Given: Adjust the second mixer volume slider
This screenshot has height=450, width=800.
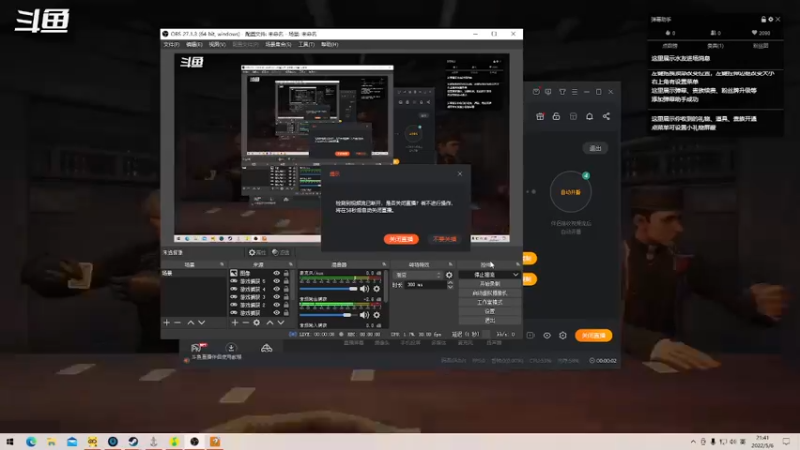Looking at the screenshot, I should coord(328,315).
